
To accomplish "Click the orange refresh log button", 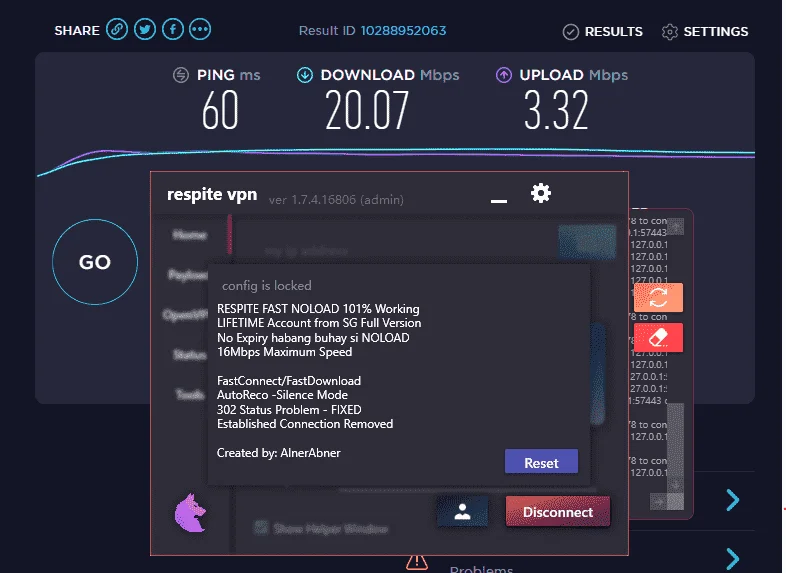I will tap(658, 297).
